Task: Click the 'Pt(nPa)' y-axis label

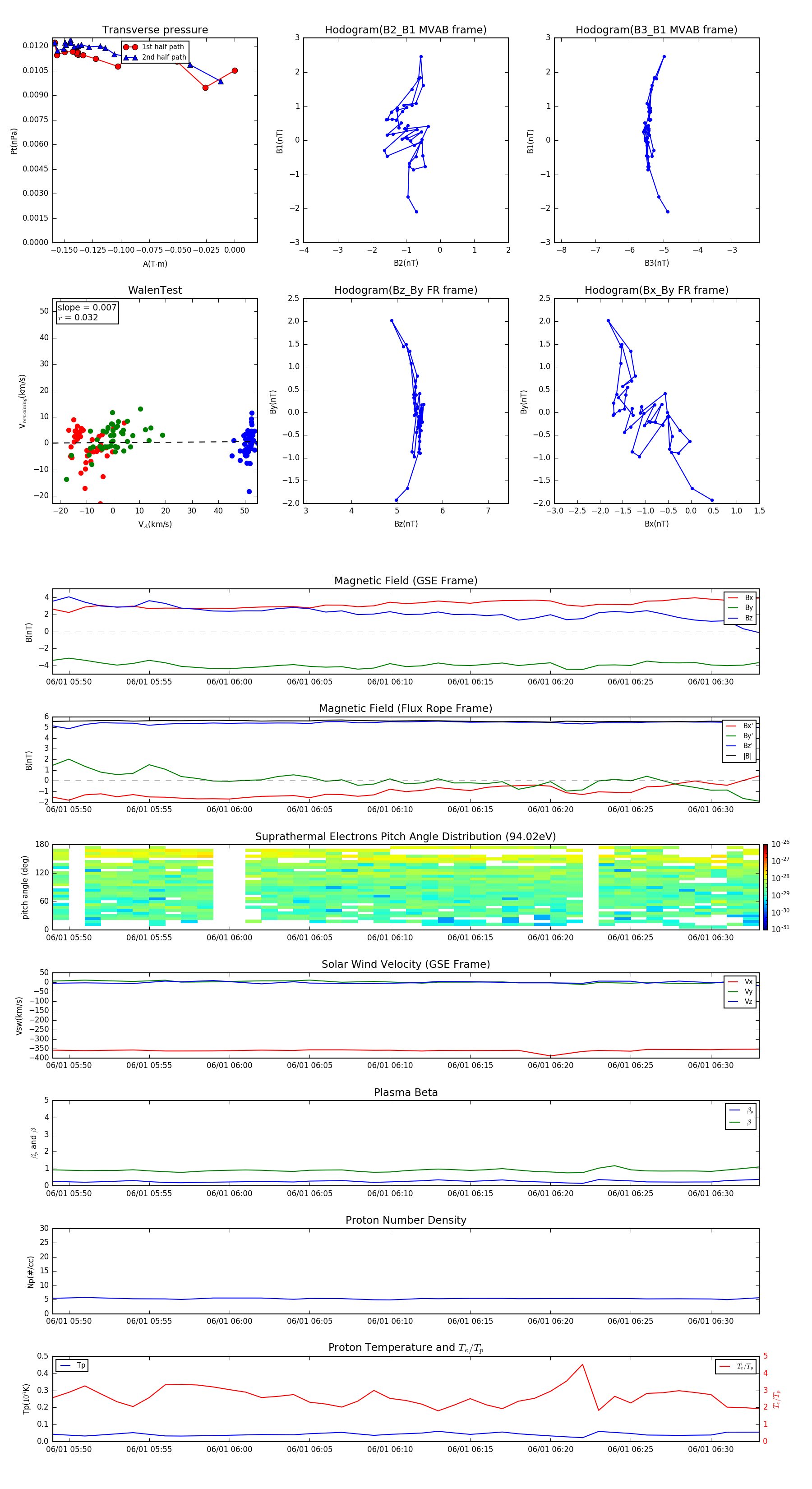Action: pos(14,141)
